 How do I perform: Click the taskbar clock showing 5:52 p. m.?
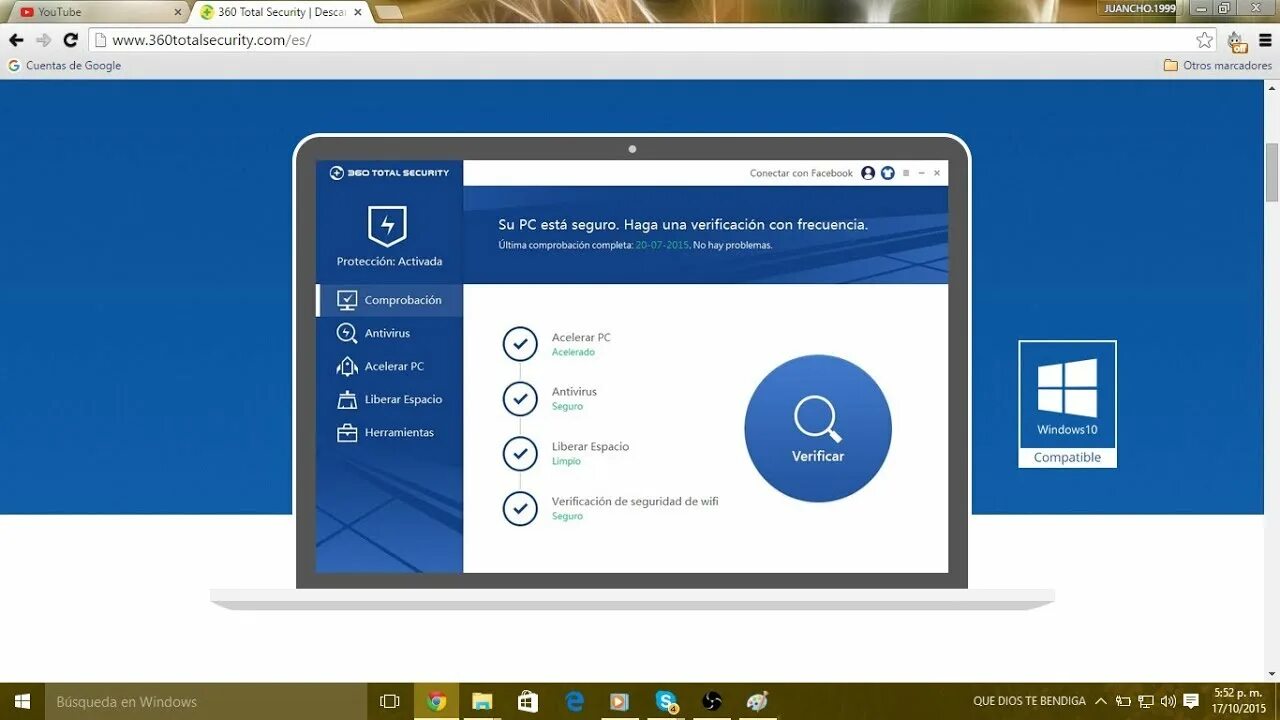click(x=1239, y=701)
